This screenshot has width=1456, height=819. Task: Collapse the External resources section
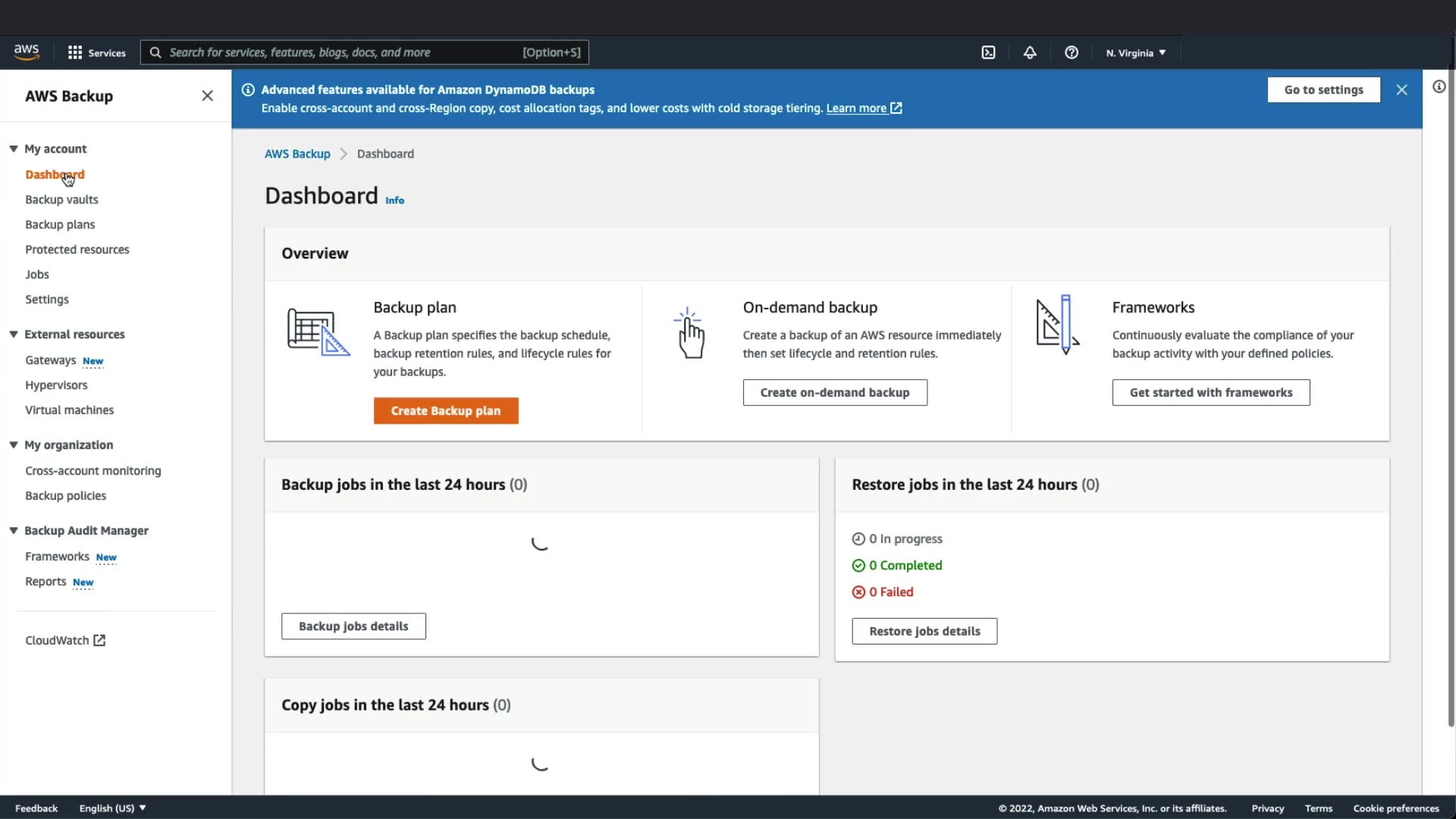tap(14, 334)
